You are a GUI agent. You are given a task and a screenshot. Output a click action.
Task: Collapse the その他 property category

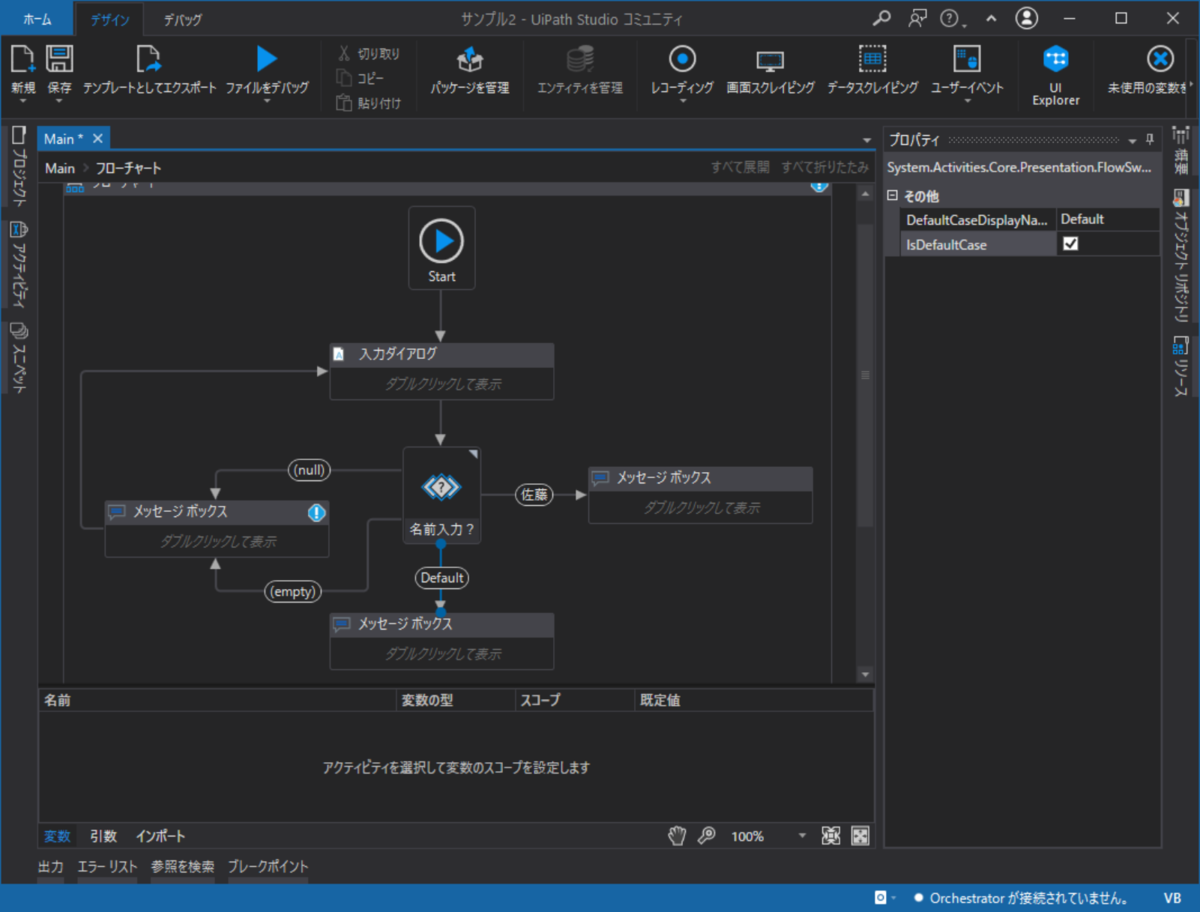(893, 196)
